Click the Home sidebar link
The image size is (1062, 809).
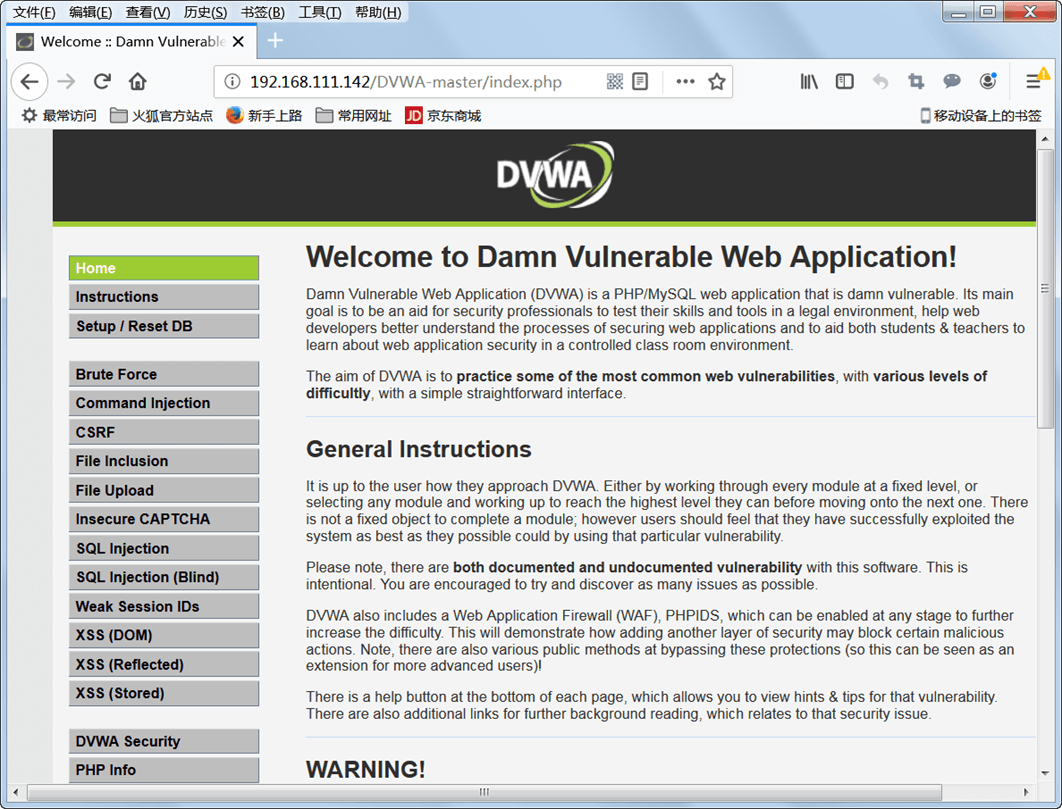(164, 268)
